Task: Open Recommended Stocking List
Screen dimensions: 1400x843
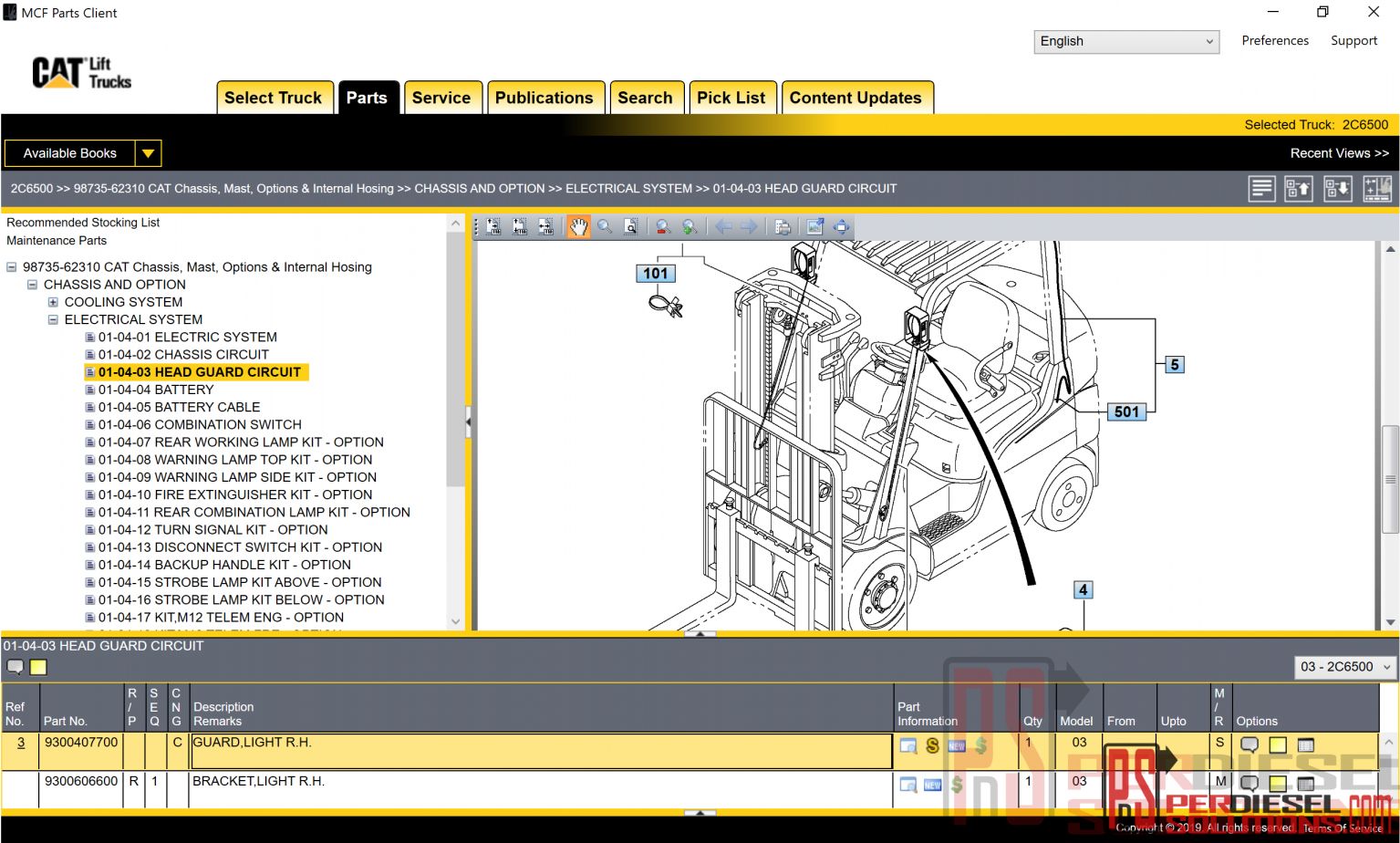Action: 83,223
